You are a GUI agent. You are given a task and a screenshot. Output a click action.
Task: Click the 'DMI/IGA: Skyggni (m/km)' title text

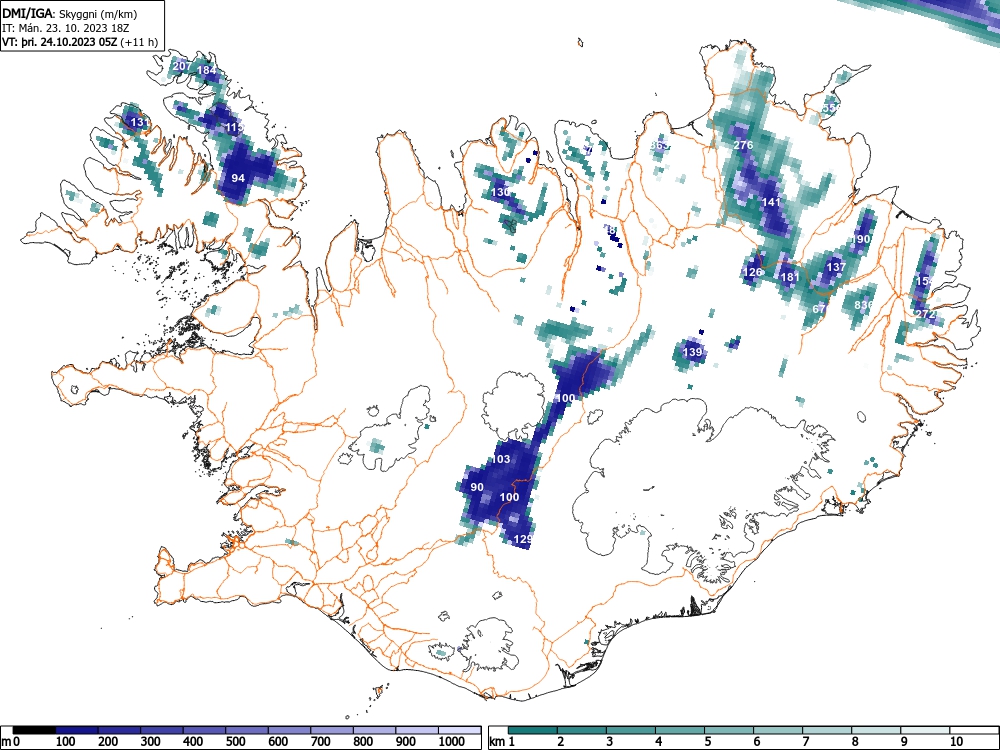click(70, 13)
